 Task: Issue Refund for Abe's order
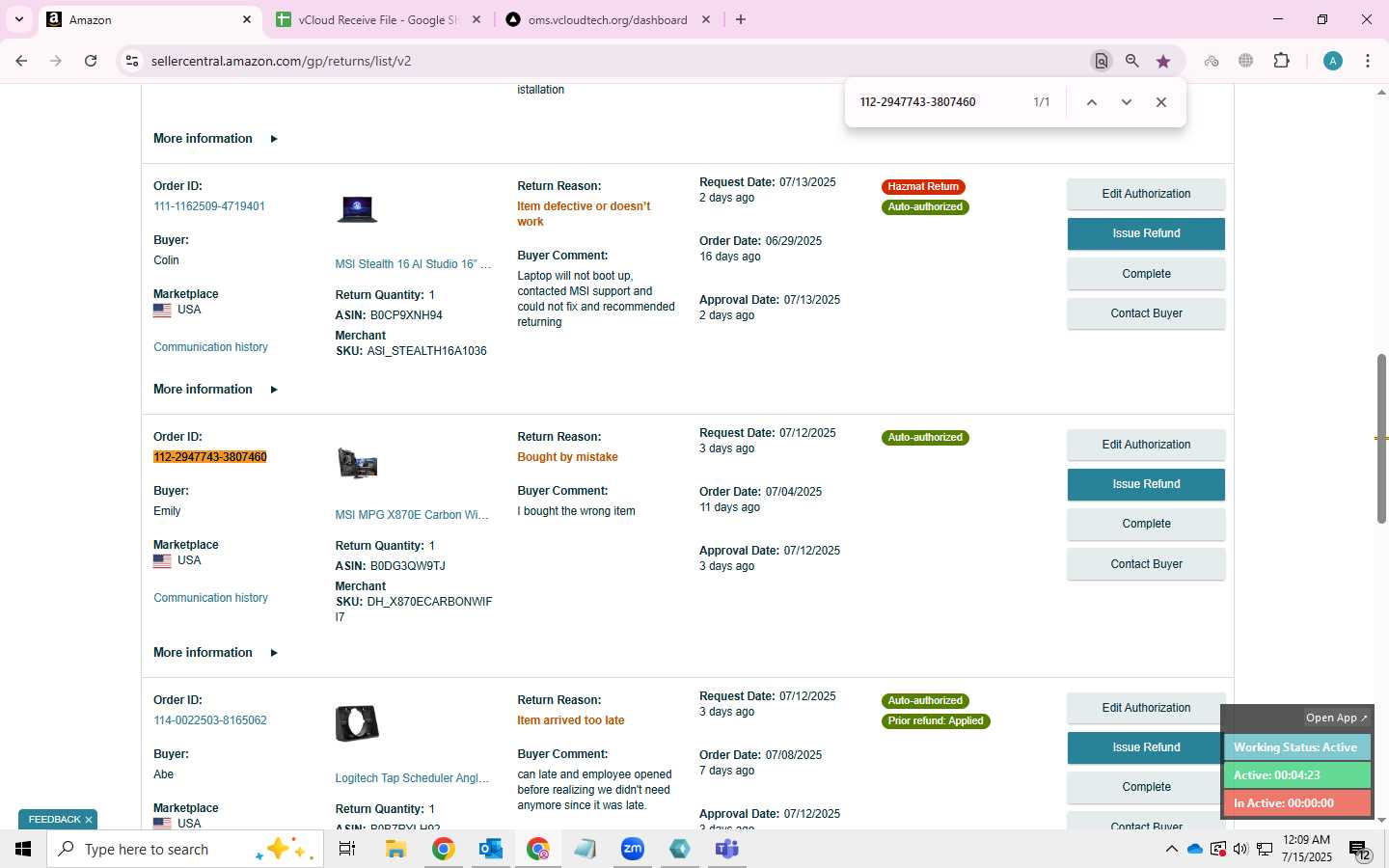1144,747
